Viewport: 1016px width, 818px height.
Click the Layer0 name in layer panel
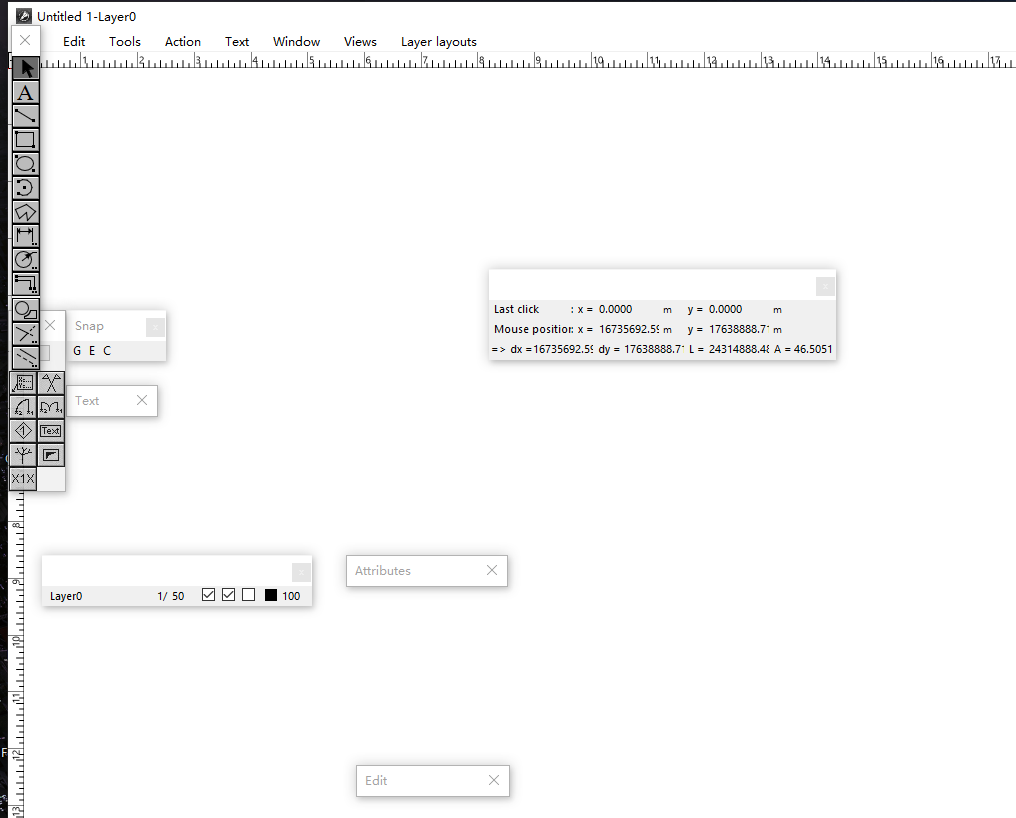(66, 596)
